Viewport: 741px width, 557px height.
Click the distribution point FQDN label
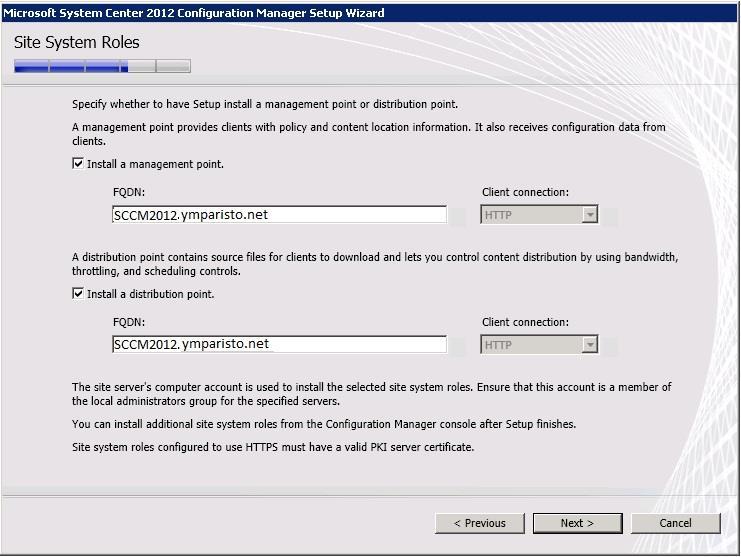click(x=129, y=322)
